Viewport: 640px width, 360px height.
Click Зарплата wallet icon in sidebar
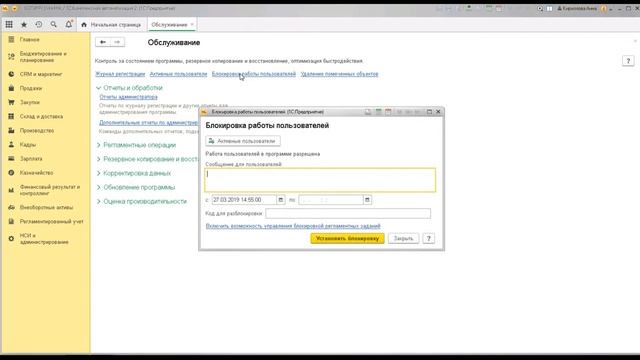[11, 159]
